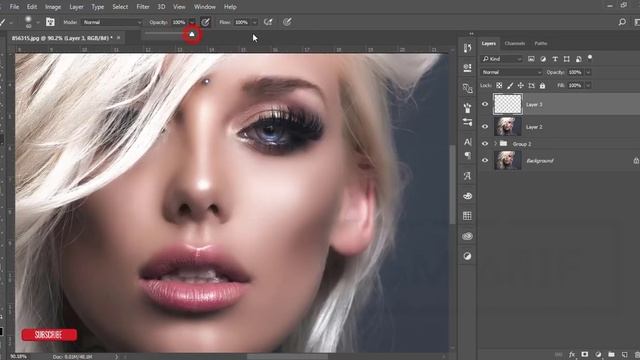
Task: Close the 856315.jpg document tab
Action: (x=118, y=38)
